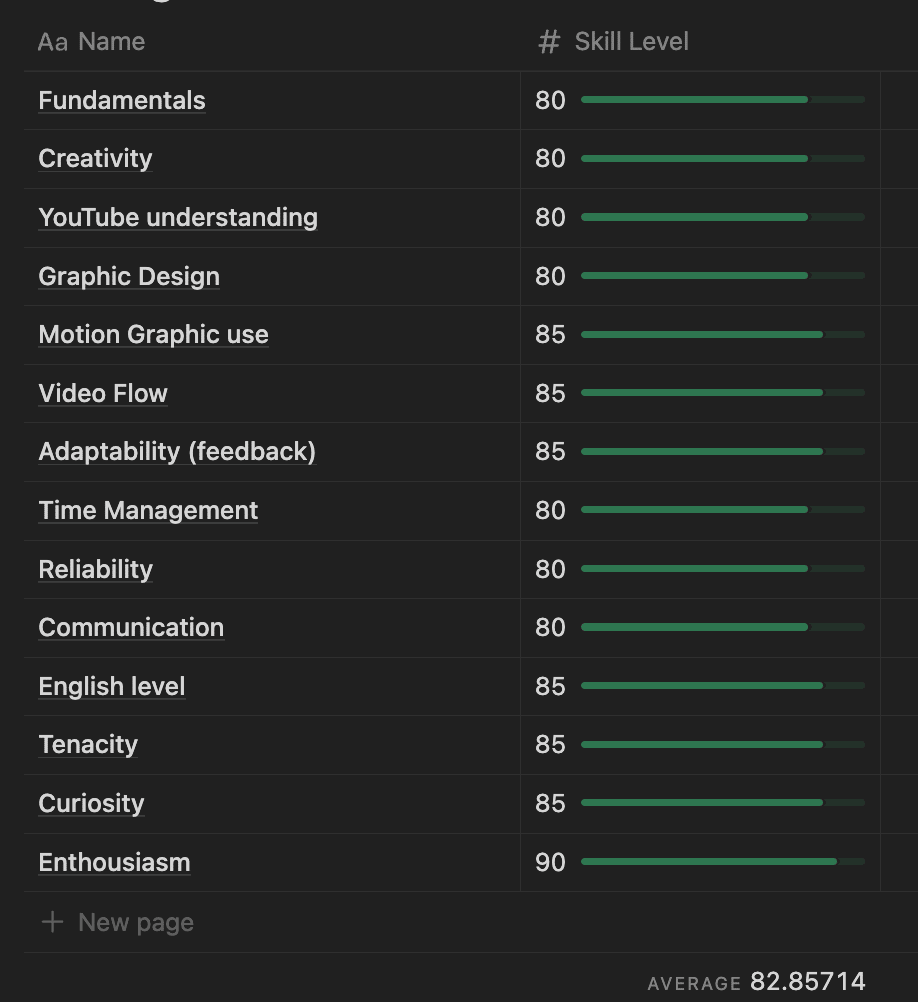The width and height of the screenshot is (918, 1002).
Task: Open the Creativity page
Action: point(95,158)
